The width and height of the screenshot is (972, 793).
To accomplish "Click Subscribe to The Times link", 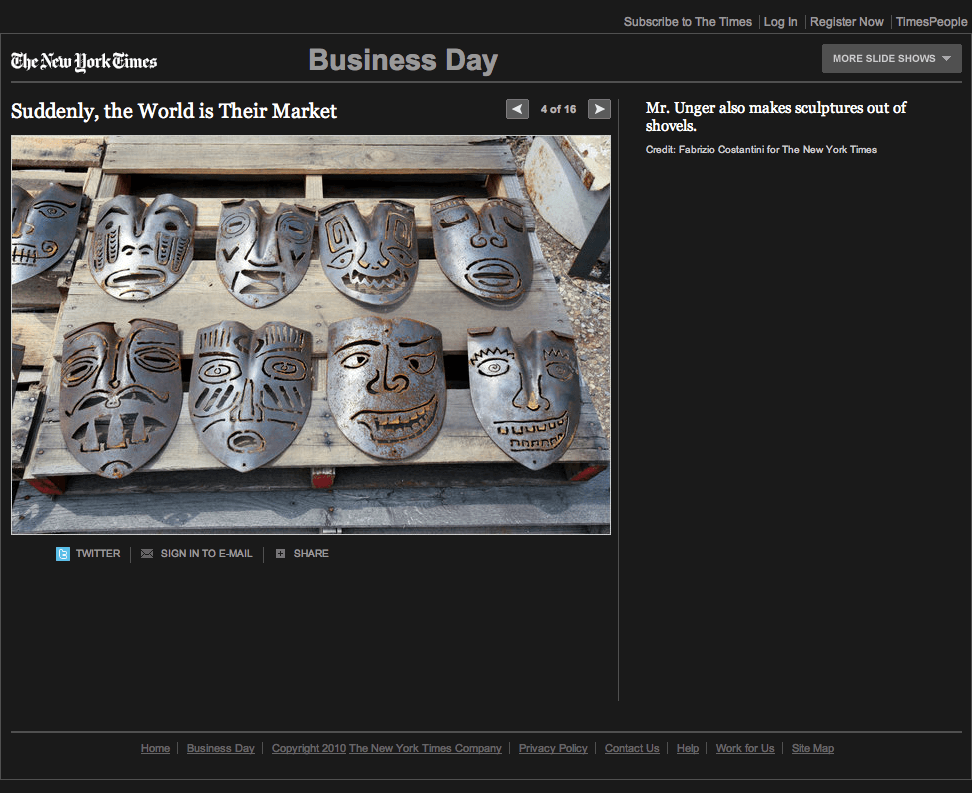I will 688,22.
